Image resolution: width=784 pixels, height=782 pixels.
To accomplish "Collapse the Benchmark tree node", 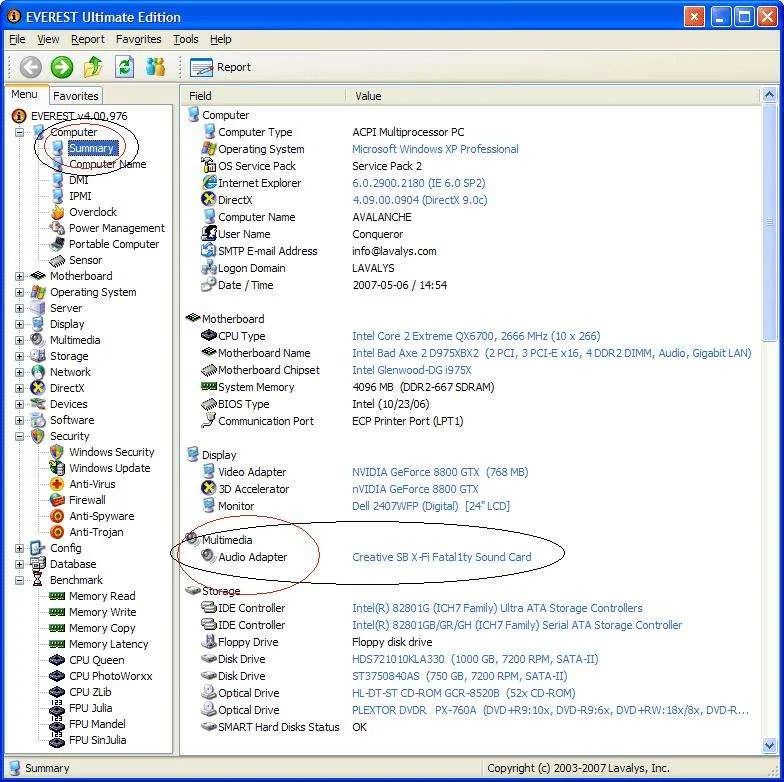I will pos(19,580).
